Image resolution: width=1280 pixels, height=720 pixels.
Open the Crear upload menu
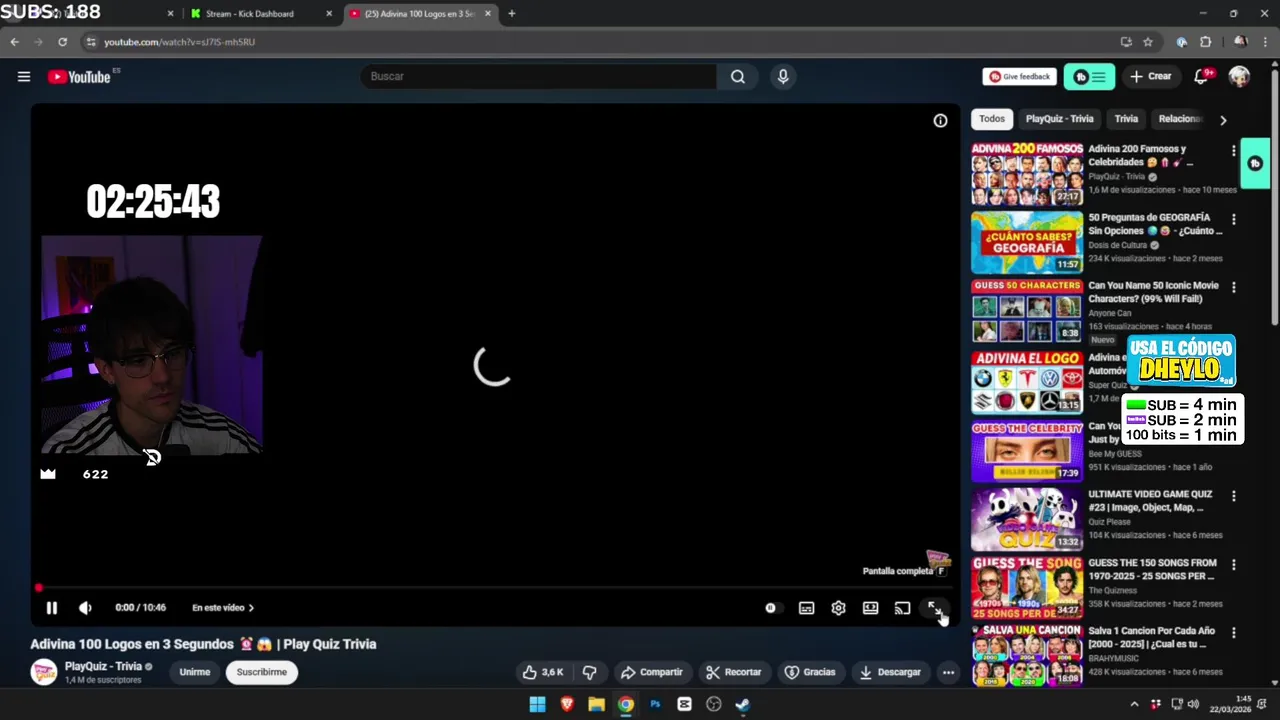coord(1150,76)
